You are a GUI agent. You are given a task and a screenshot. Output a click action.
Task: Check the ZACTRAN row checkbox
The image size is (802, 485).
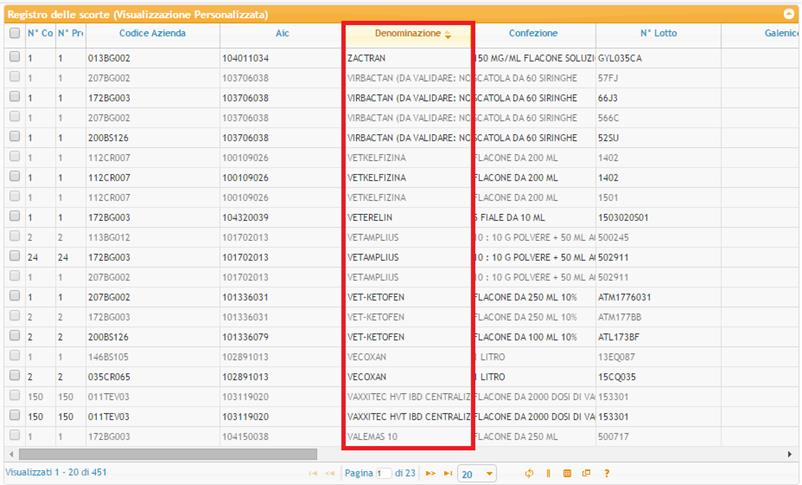coord(14,57)
